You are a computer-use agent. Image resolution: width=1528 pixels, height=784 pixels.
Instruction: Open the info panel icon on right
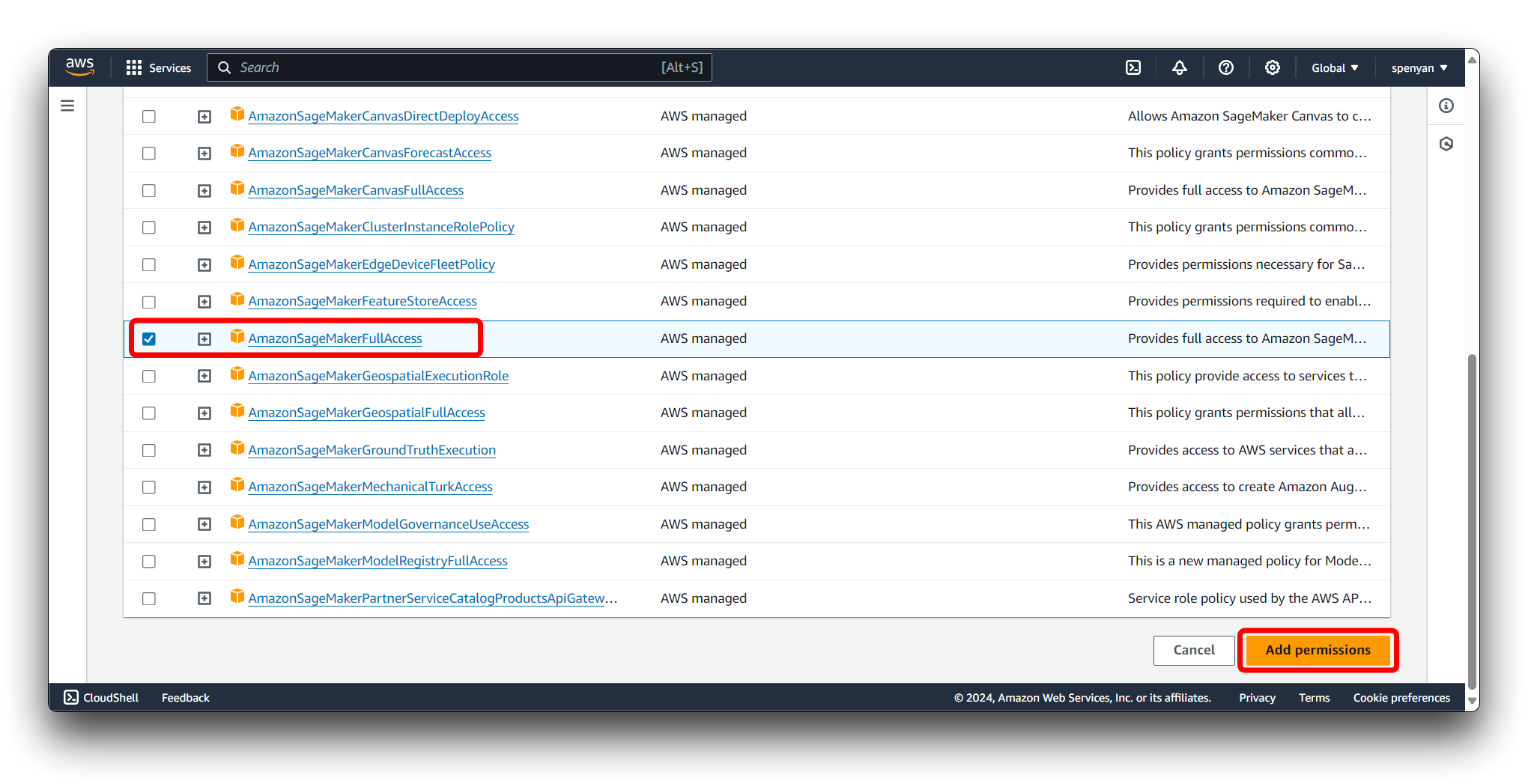click(1446, 106)
